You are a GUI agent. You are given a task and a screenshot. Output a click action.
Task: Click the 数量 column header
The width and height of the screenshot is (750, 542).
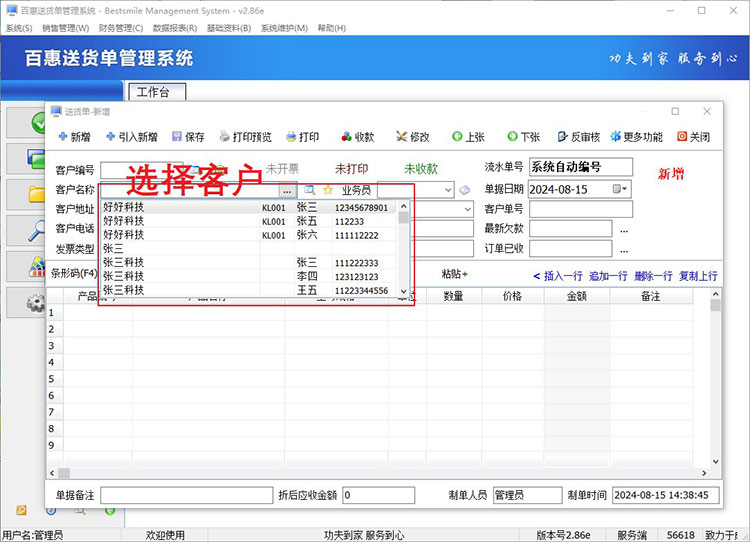point(453,296)
